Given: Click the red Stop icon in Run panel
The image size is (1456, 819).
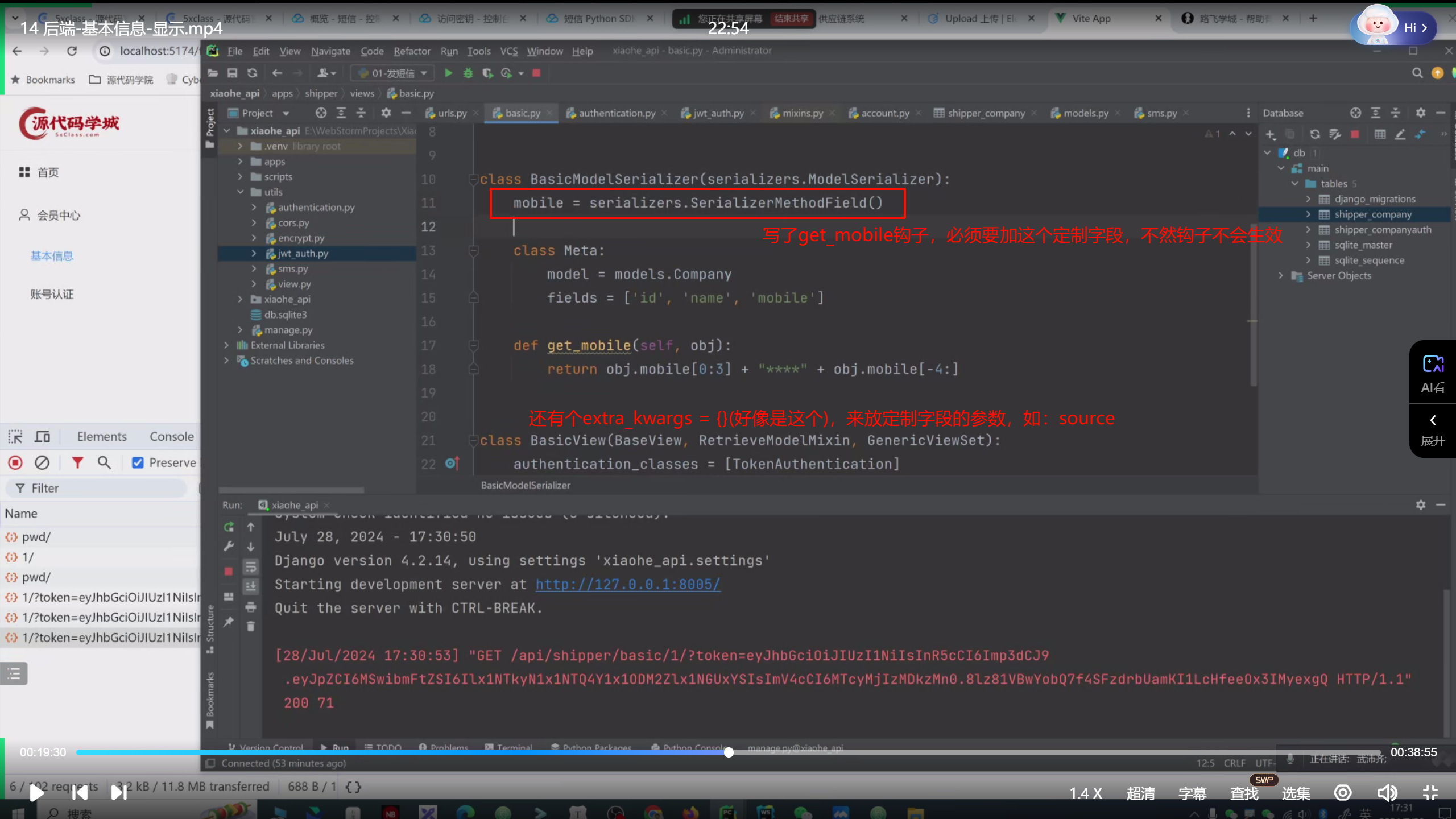Looking at the screenshot, I should tap(229, 571).
